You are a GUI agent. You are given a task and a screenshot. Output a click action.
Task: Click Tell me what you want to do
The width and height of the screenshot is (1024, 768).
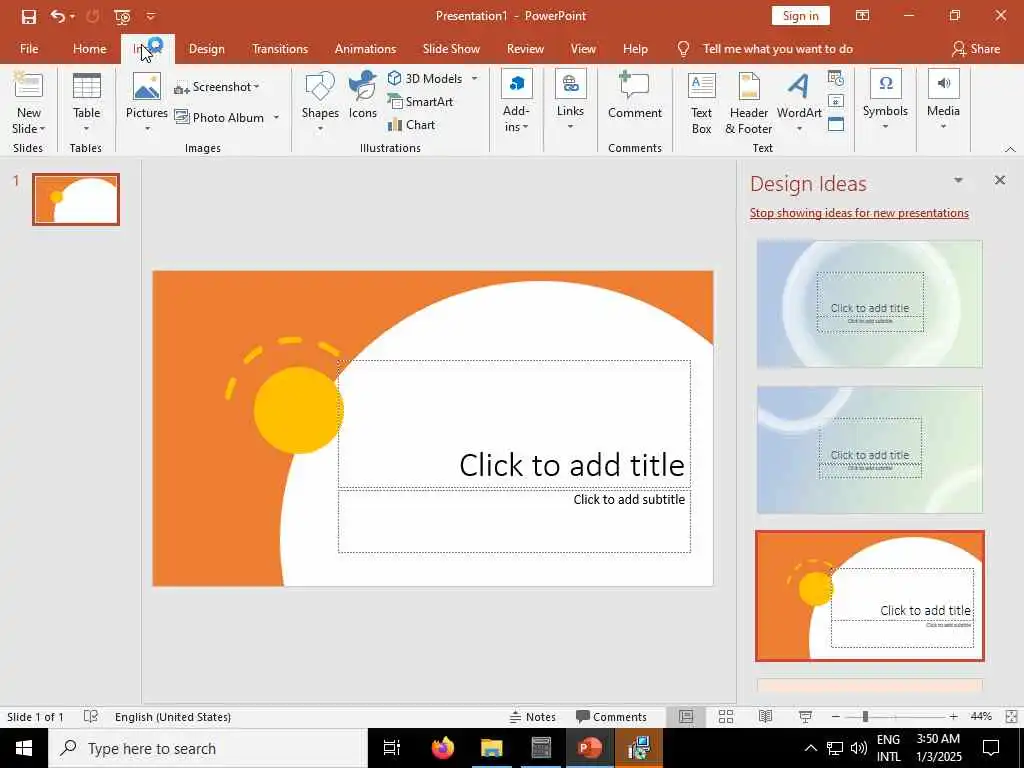777,49
